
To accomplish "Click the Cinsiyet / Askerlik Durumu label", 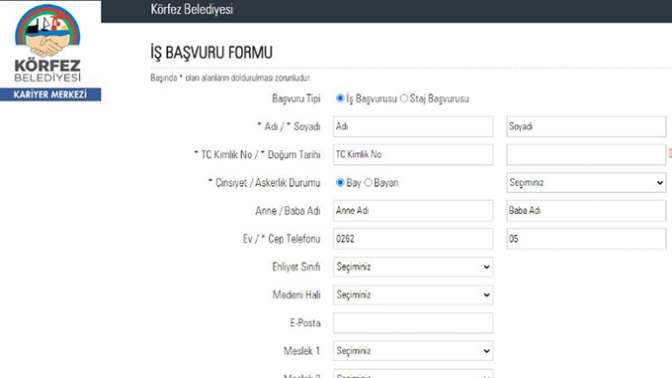I will [x=264, y=183].
